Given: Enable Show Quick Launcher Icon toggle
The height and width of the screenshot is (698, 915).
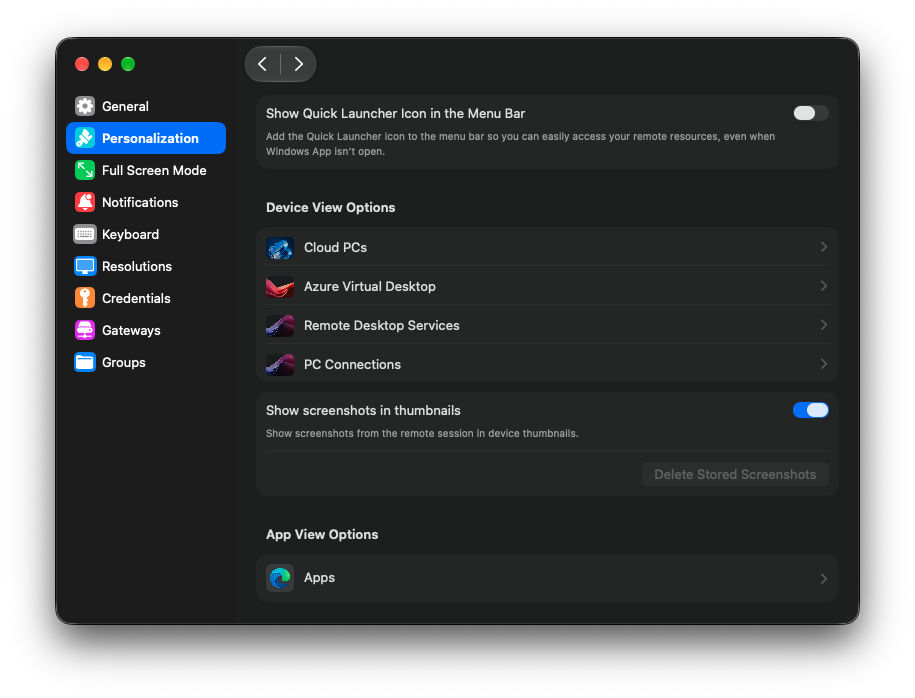Looking at the screenshot, I should click(x=810, y=113).
